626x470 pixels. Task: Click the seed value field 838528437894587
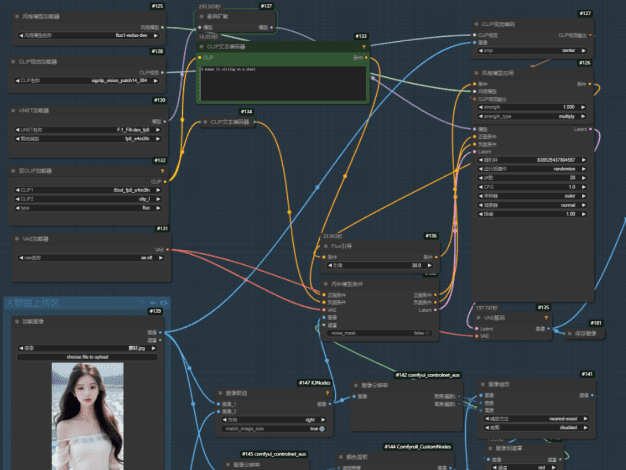(532, 160)
